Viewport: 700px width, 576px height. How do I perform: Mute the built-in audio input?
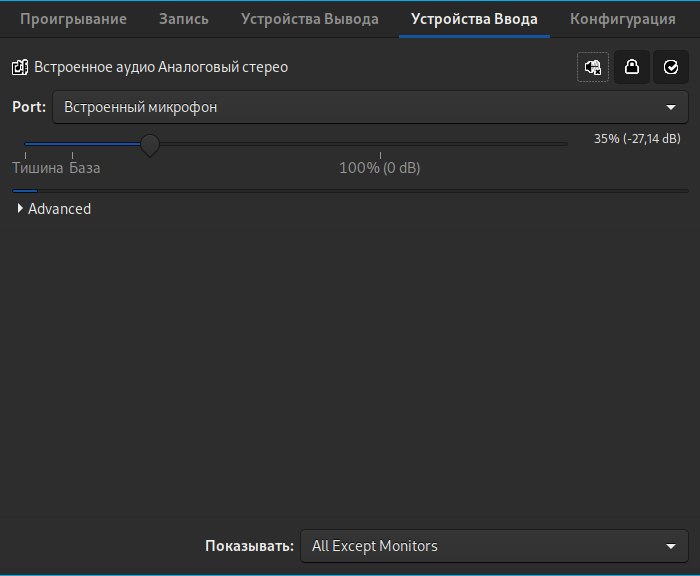coord(593,67)
